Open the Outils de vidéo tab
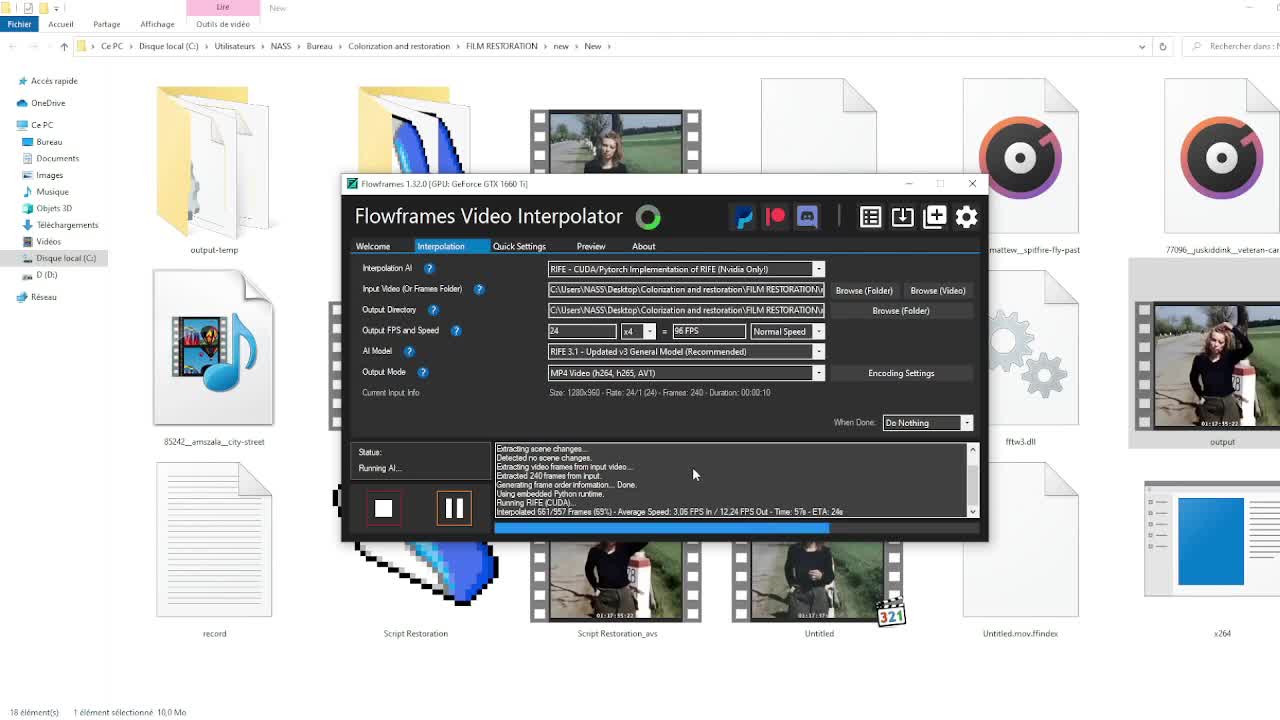This screenshot has width=1280, height=720. (x=223, y=24)
